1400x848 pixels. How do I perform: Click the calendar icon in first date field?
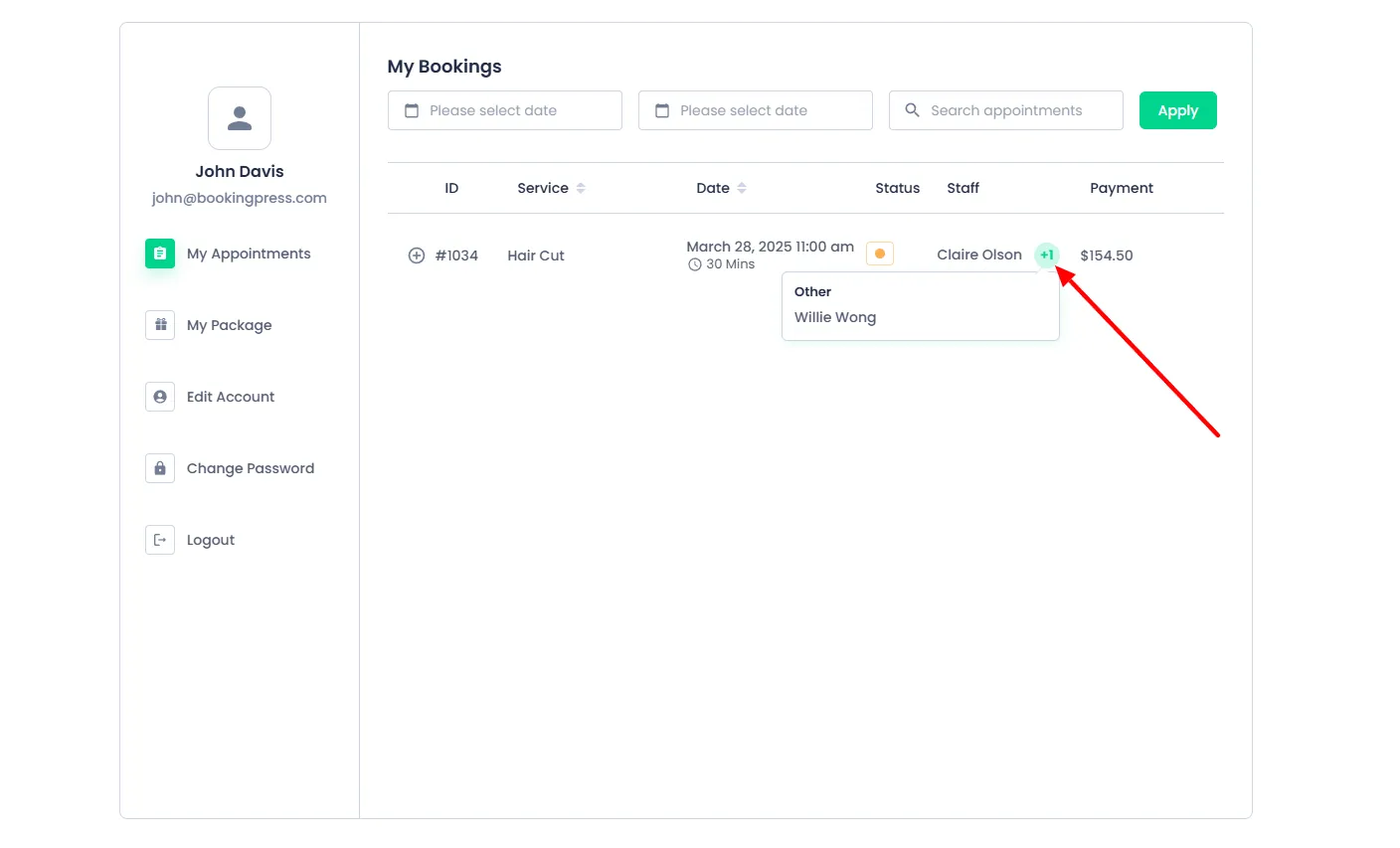(x=412, y=110)
